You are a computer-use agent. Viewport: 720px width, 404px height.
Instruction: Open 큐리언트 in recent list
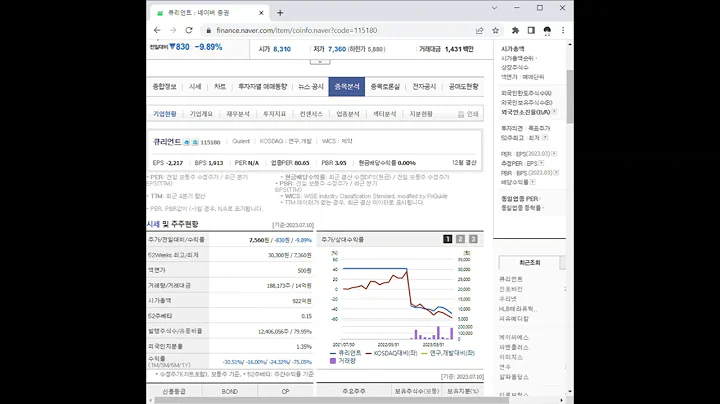(x=511, y=279)
